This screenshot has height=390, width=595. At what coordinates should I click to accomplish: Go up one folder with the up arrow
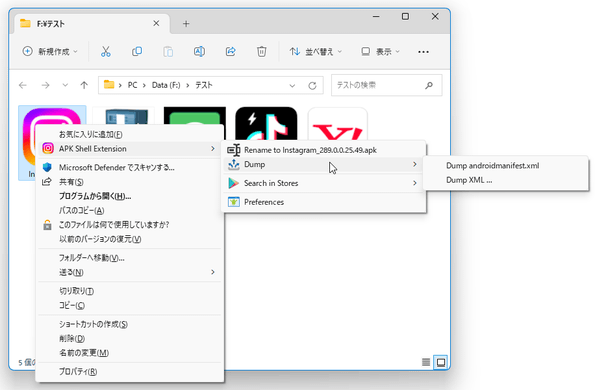pyautogui.click(x=84, y=85)
